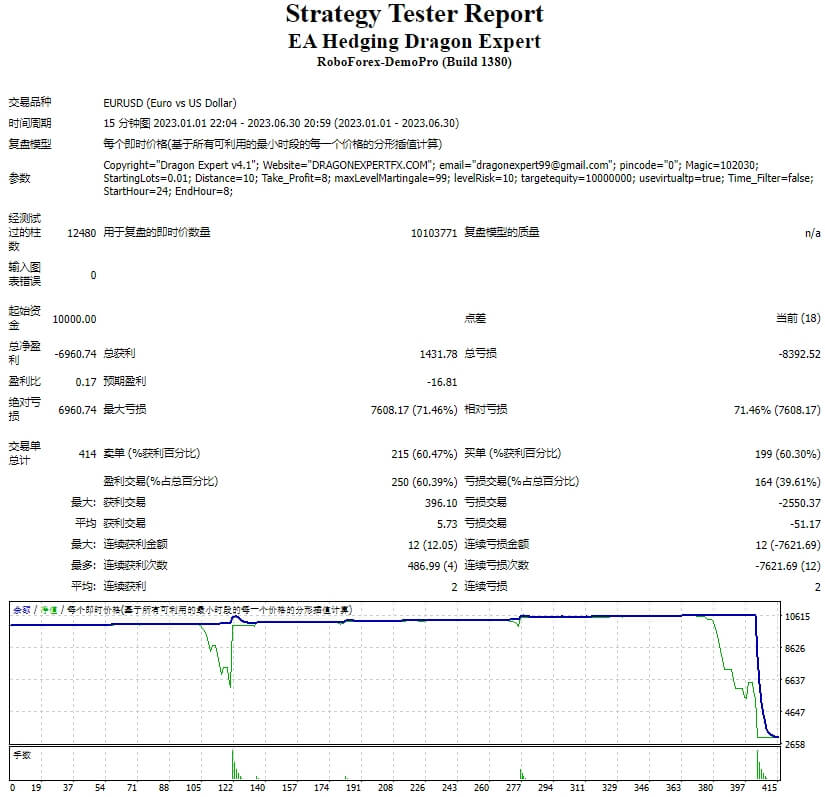This screenshot has height=797, width=825.
Task: Click the green 净值 legend label
Action: click(49, 610)
